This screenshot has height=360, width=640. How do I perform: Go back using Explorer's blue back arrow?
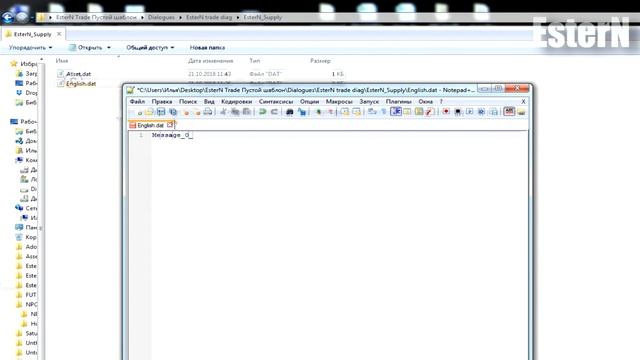7,17
